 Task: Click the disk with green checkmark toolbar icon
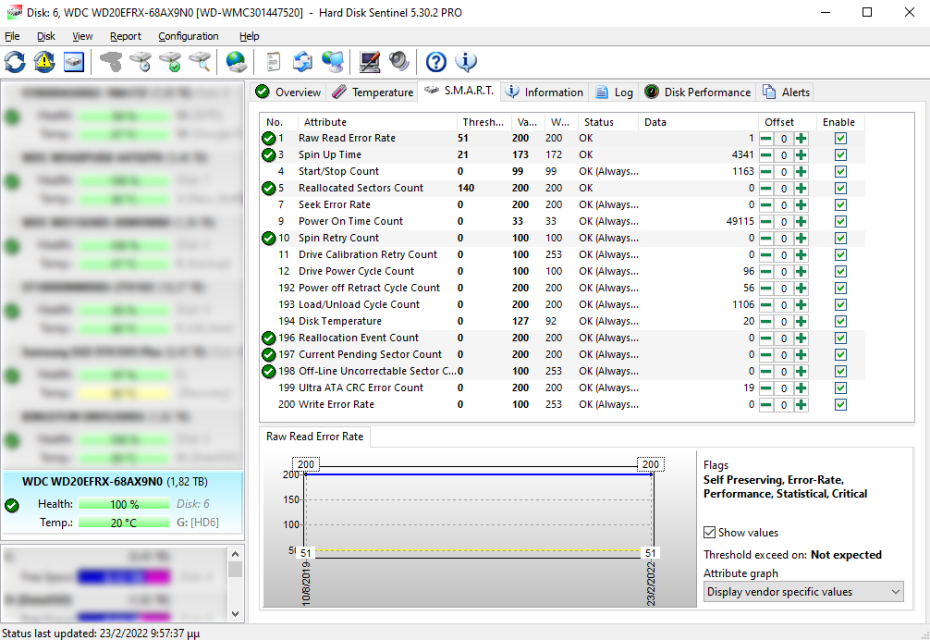click(x=171, y=62)
